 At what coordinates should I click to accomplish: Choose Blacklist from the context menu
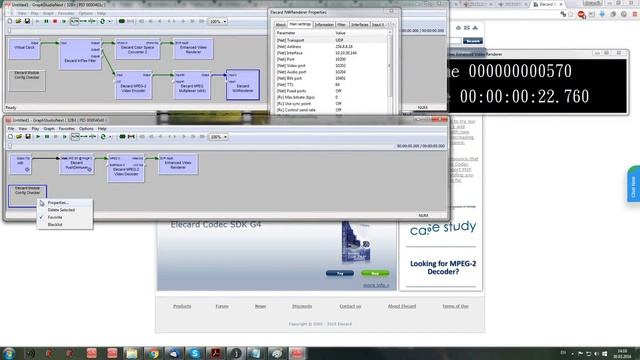coord(65,224)
